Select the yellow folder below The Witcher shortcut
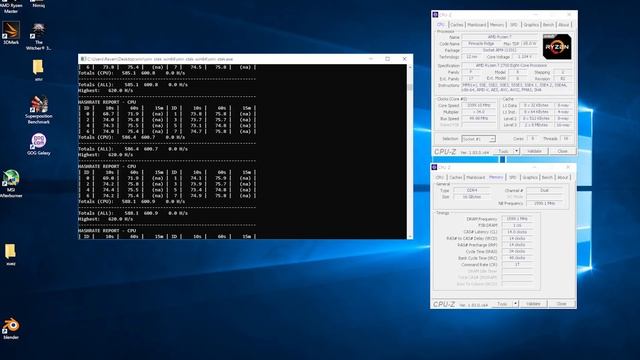The width and height of the screenshot is (640, 360). (x=38, y=70)
